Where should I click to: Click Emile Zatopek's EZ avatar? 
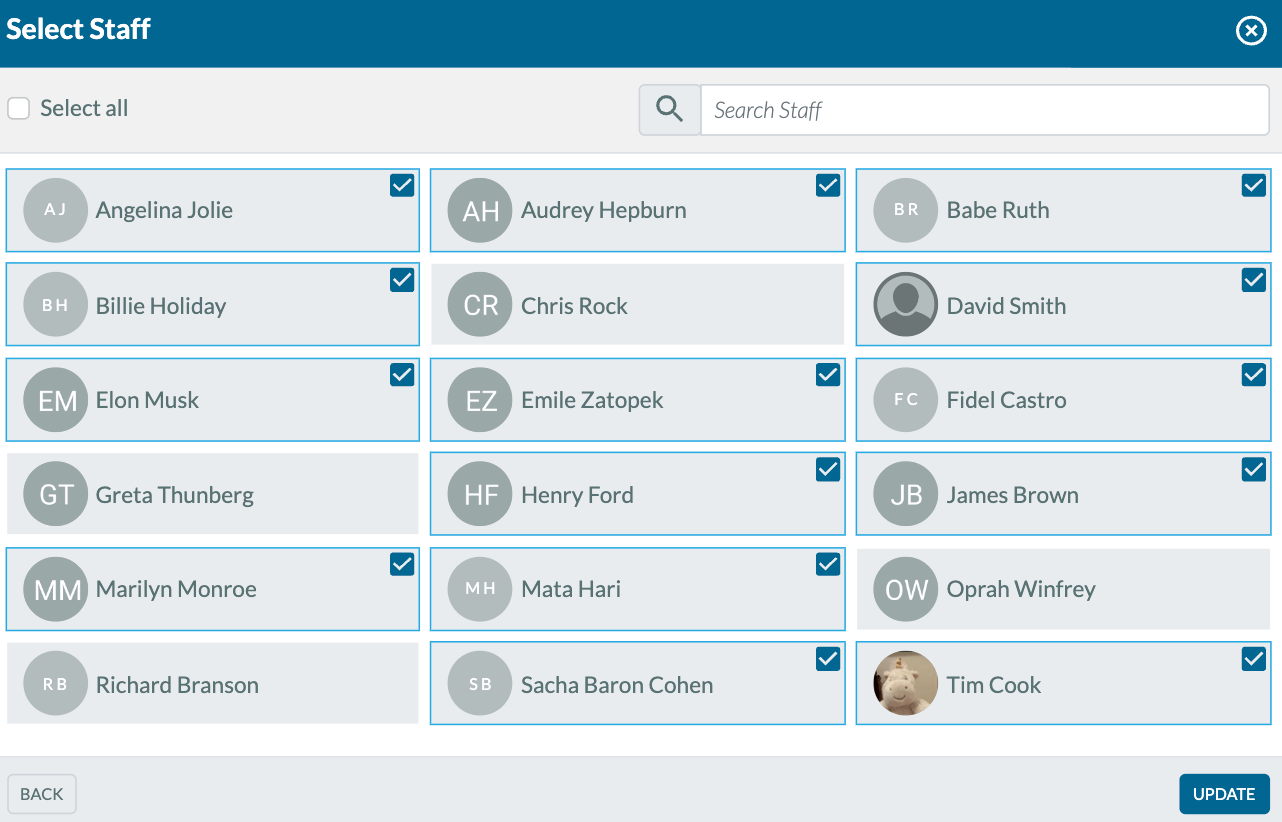coord(480,400)
